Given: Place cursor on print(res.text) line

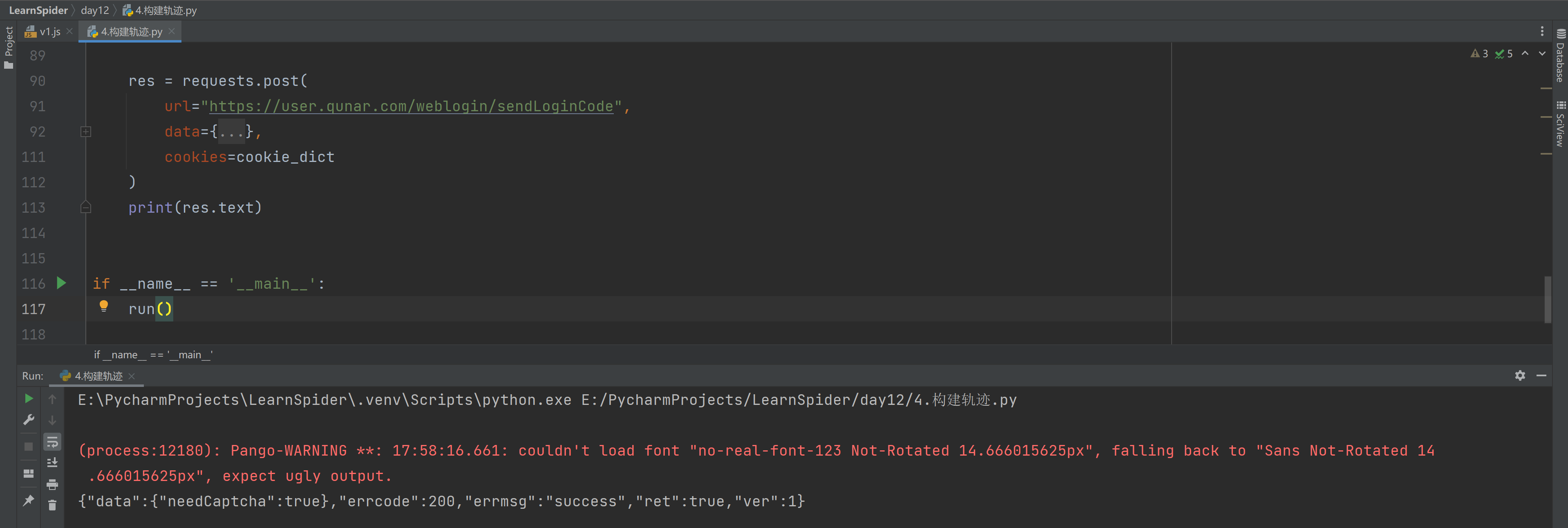Looking at the screenshot, I should click(x=195, y=208).
